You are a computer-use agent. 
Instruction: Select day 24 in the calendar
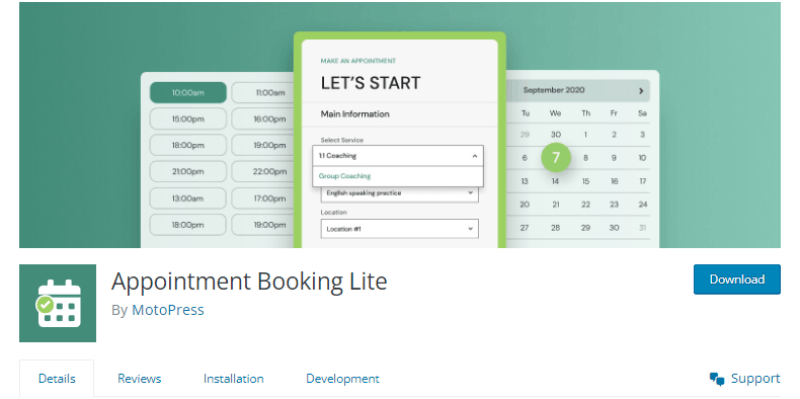(x=642, y=205)
